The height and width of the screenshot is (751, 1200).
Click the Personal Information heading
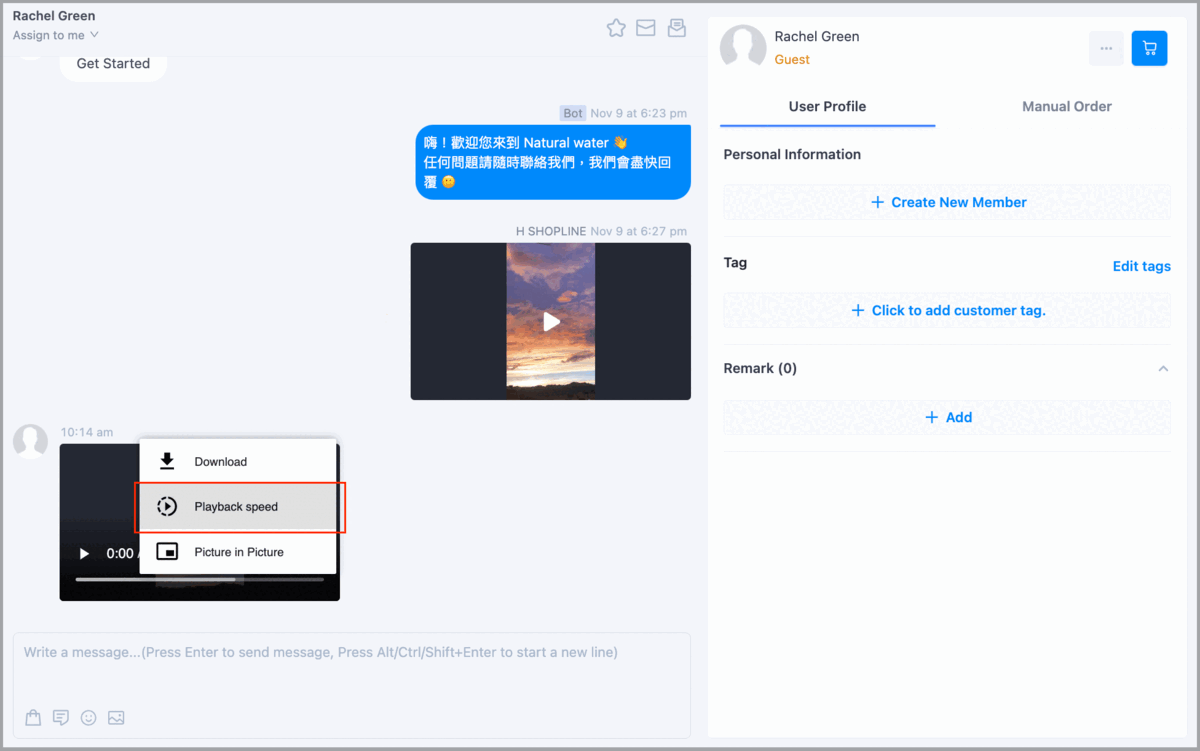[x=792, y=154]
